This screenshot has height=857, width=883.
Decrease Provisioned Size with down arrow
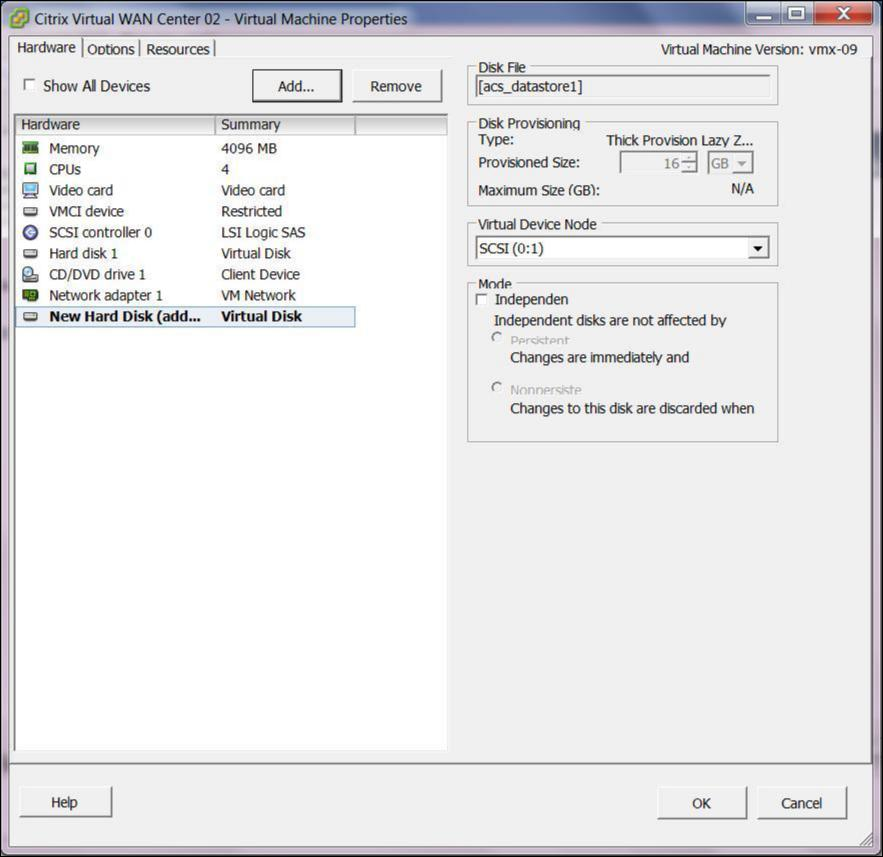(689, 168)
